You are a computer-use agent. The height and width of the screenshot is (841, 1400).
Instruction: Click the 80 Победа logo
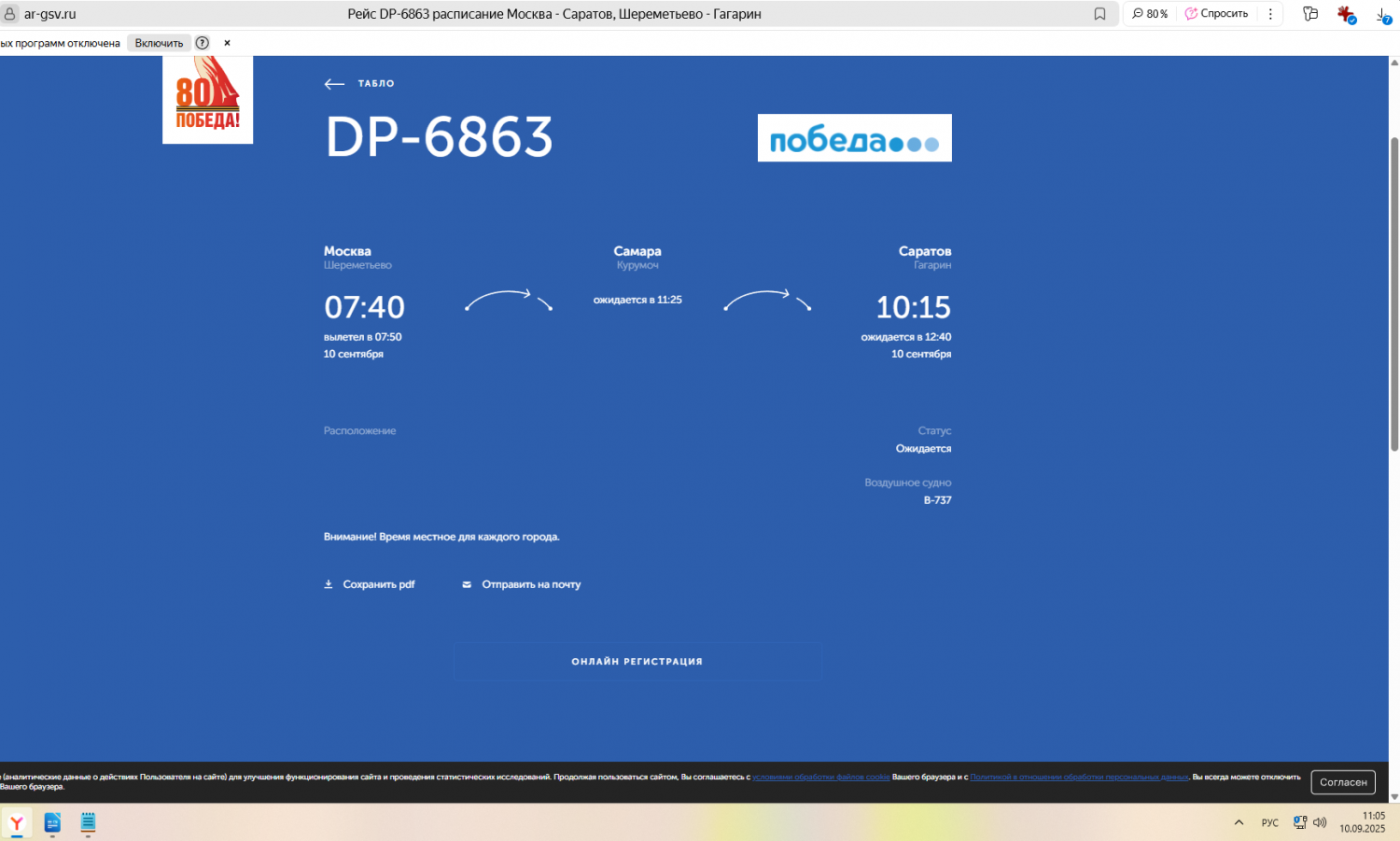click(207, 99)
